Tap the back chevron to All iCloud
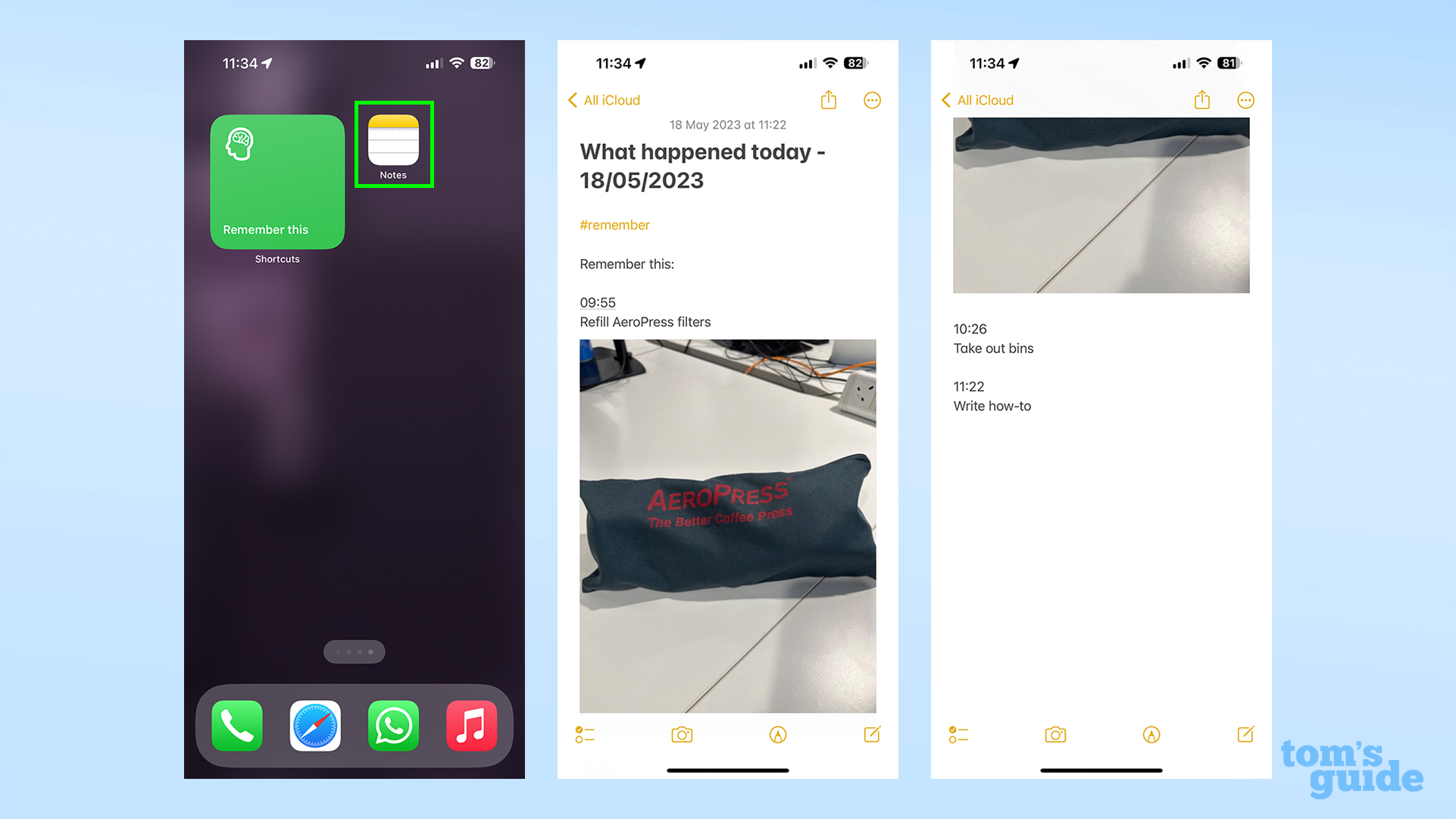The width and height of the screenshot is (1456, 819). [x=573, y=99]
